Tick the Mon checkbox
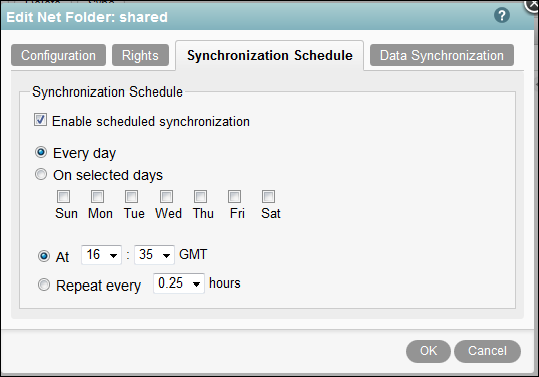 97,197
